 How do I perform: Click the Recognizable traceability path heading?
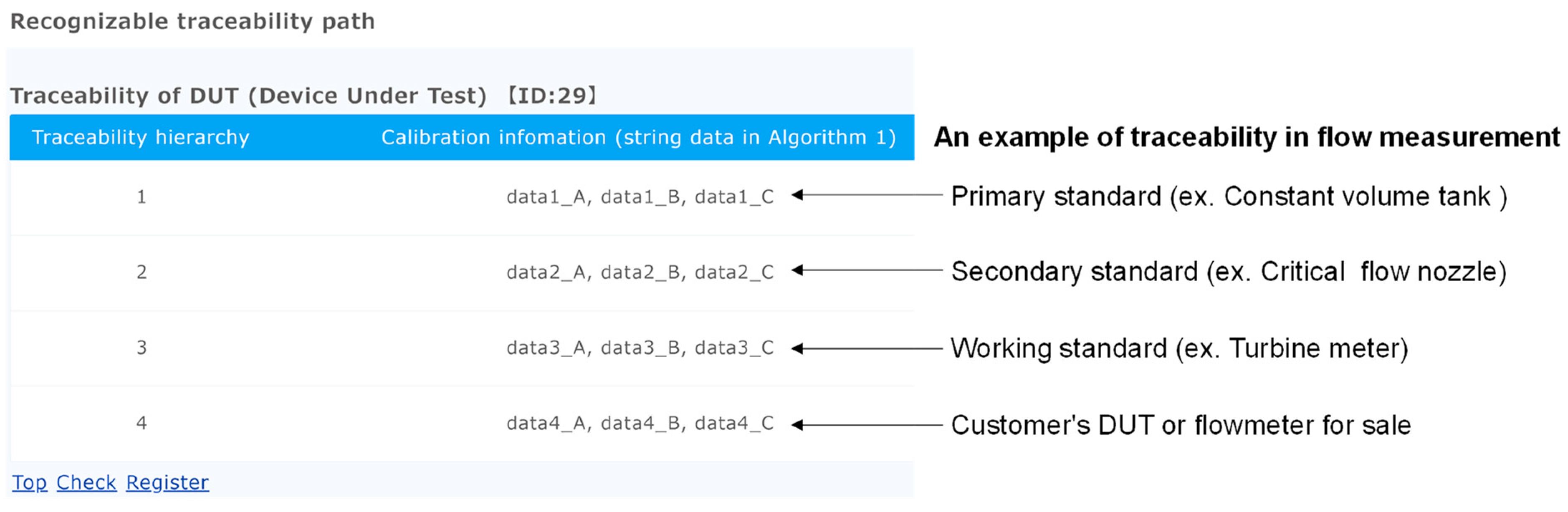pyautogui.click(x=192, y=22)
